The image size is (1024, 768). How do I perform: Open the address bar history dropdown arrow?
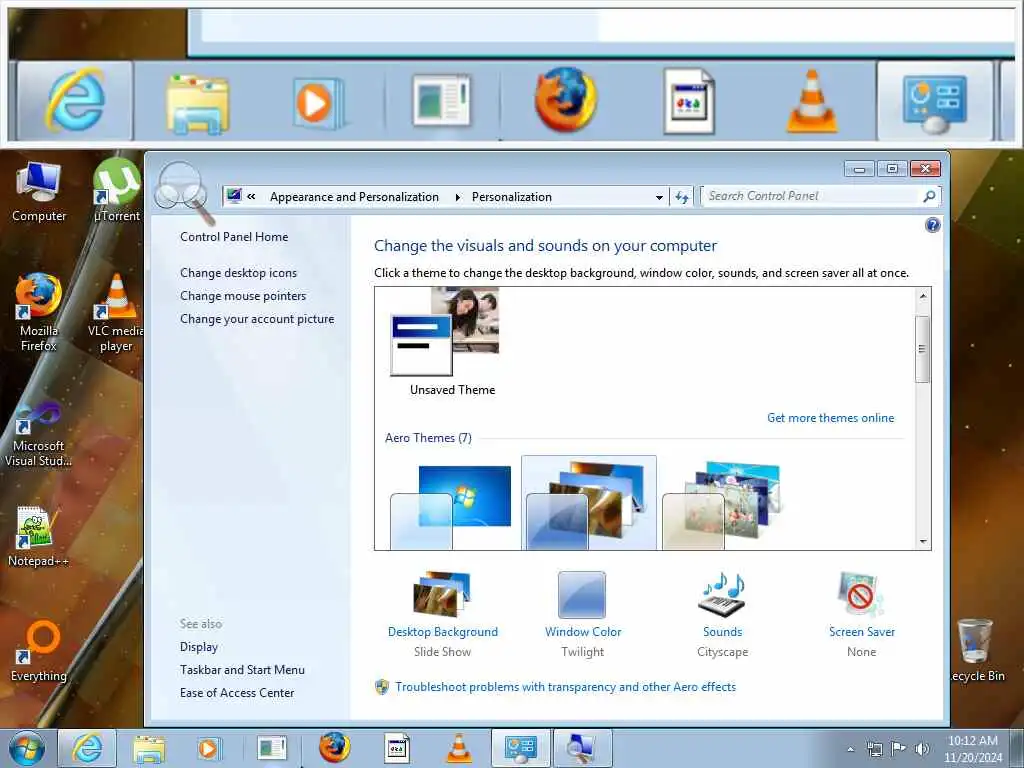[x=659, y=197]
